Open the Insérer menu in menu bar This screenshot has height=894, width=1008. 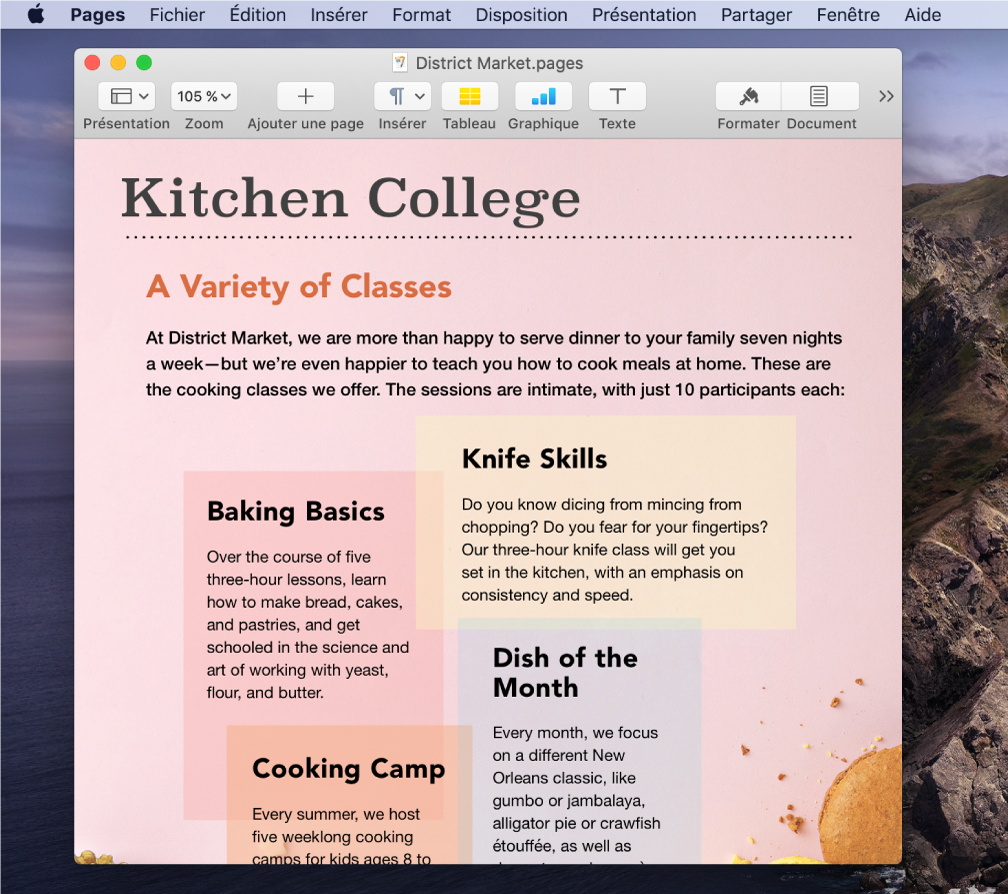339,14
